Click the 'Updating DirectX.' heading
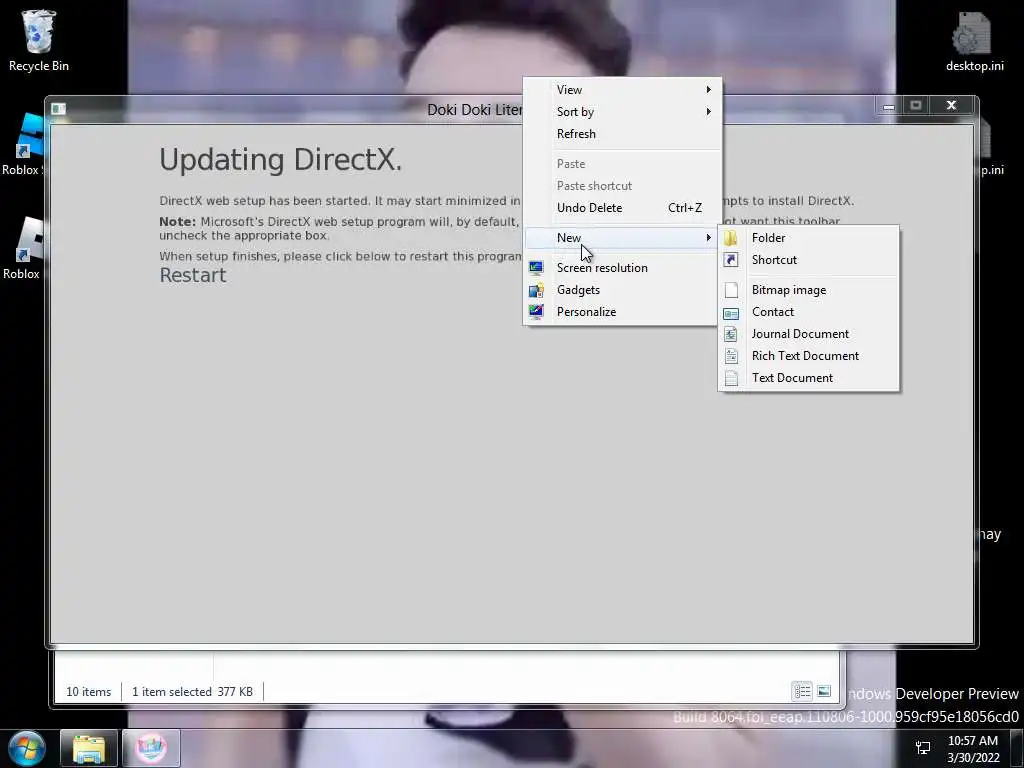Viewport: 1024px width, 768px height. (x=281, y=160)
